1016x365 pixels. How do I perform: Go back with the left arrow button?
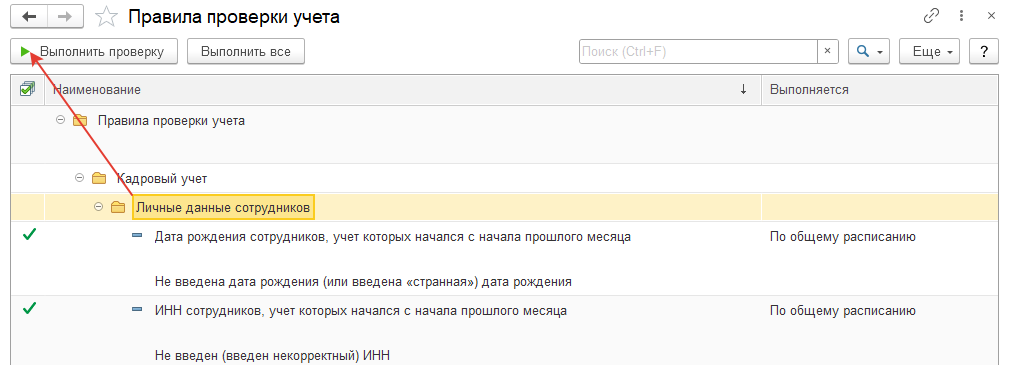pyautogui.click(x=30, y=17)
